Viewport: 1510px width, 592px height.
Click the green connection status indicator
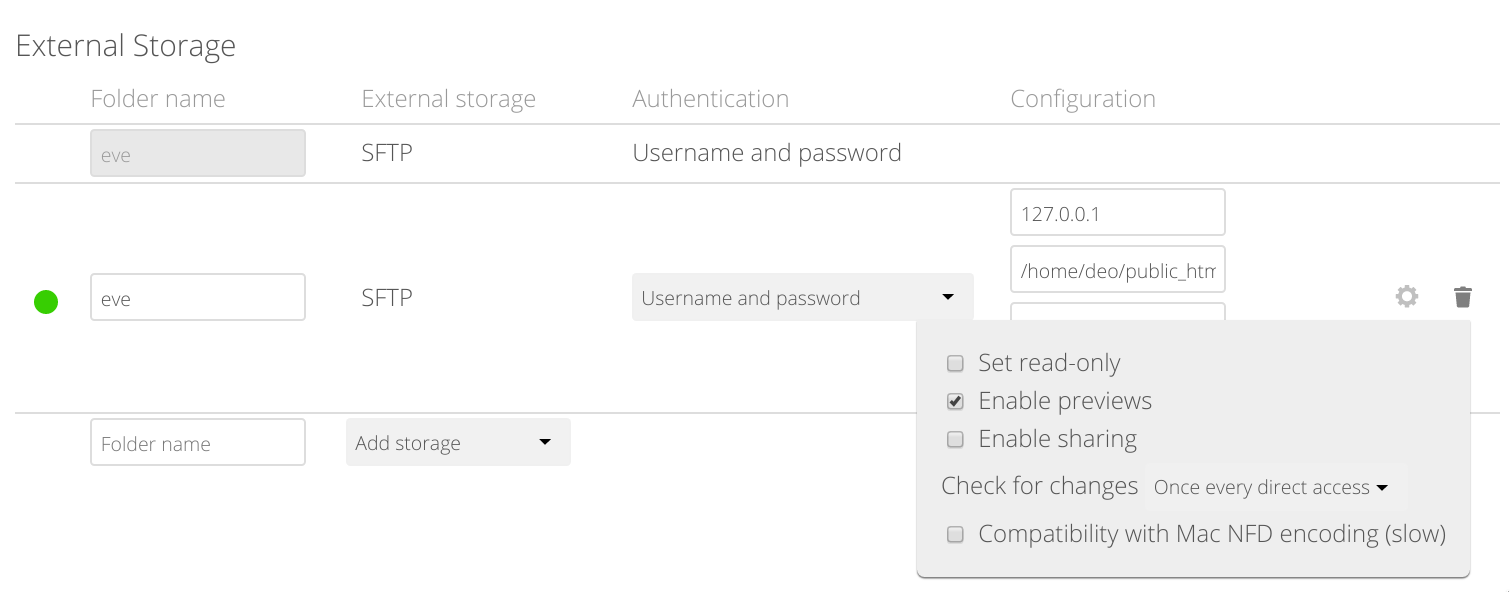coord(46,301)
